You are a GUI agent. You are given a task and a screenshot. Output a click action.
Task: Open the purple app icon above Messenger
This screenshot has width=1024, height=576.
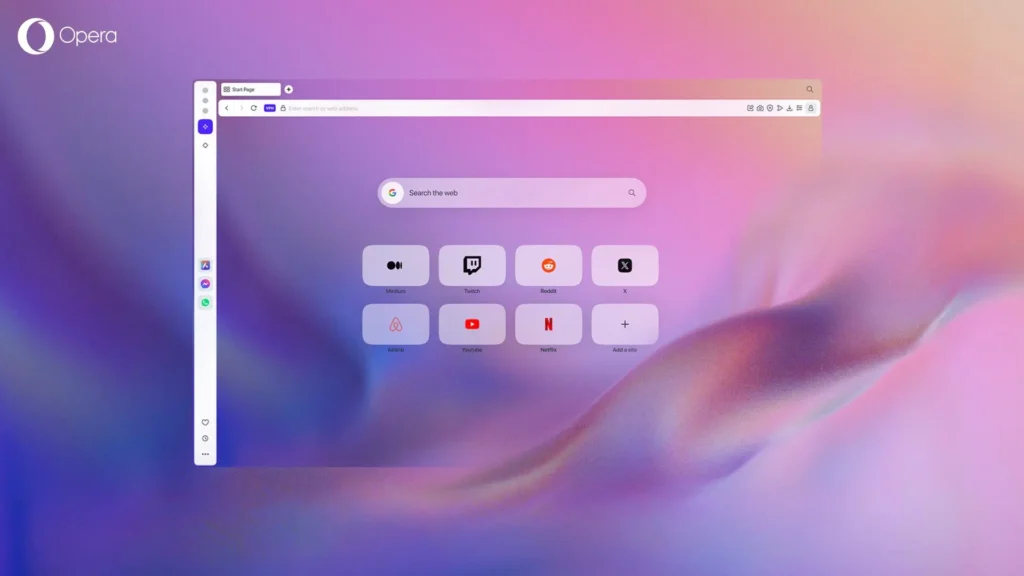tap(205, 265)
